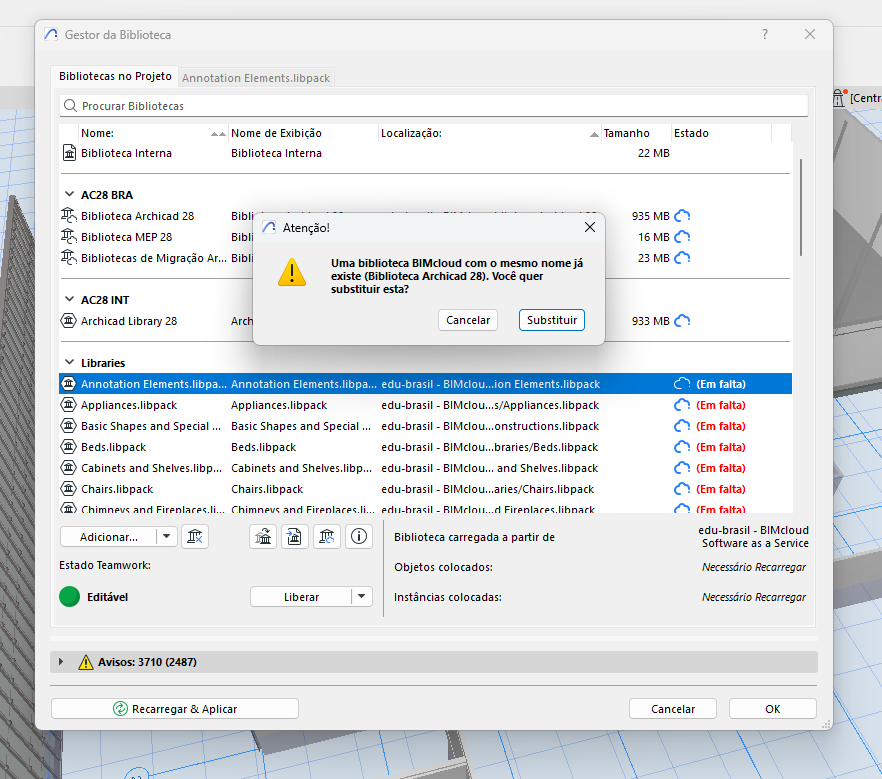This screenshot has height=779, width=882.
Task: Click the Procurar Bibliotecas search field
Action: pyautogui.click(x=434, y=106)
